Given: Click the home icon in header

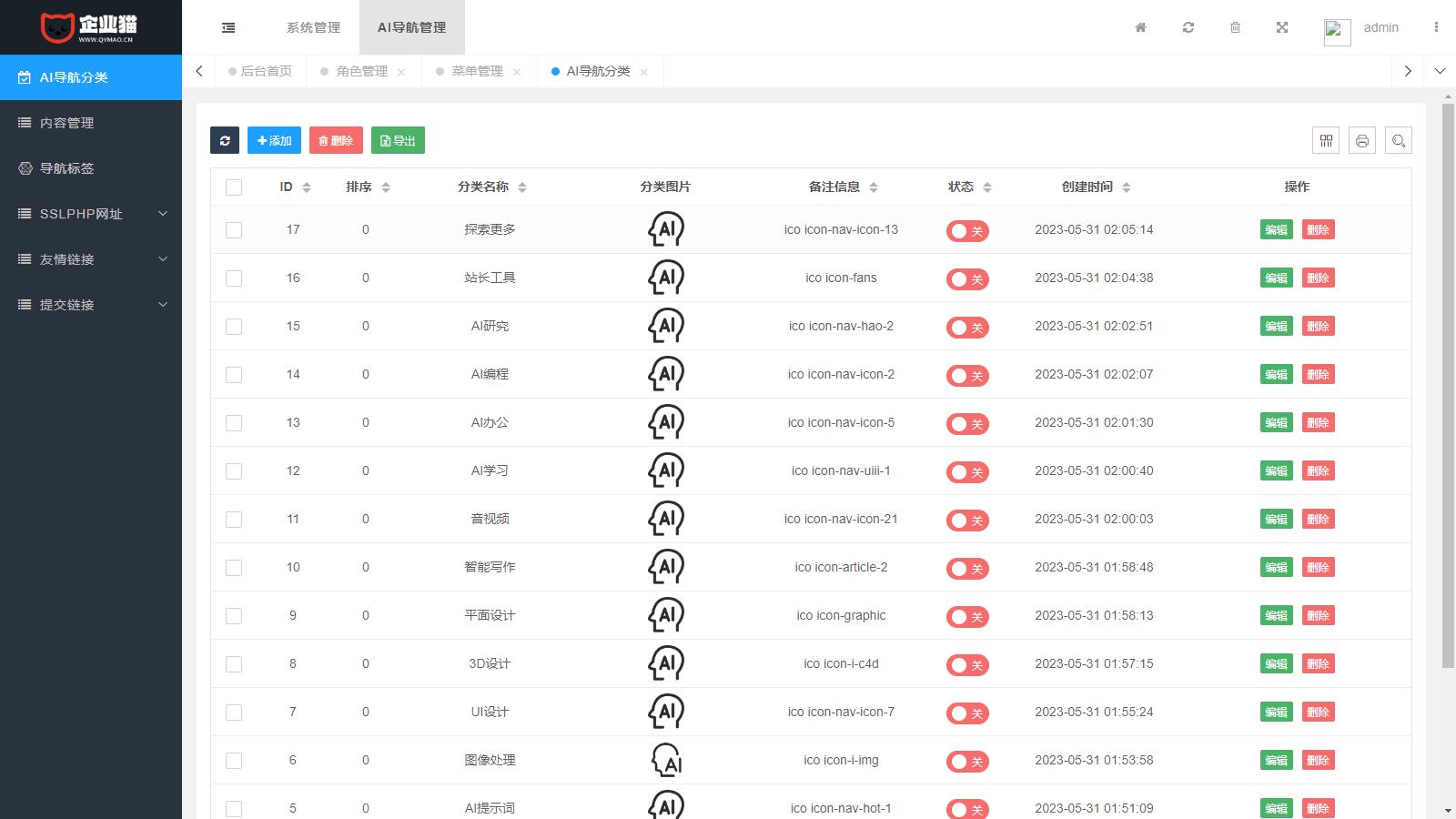Looking at the screenshot, I should point(1140,27).
